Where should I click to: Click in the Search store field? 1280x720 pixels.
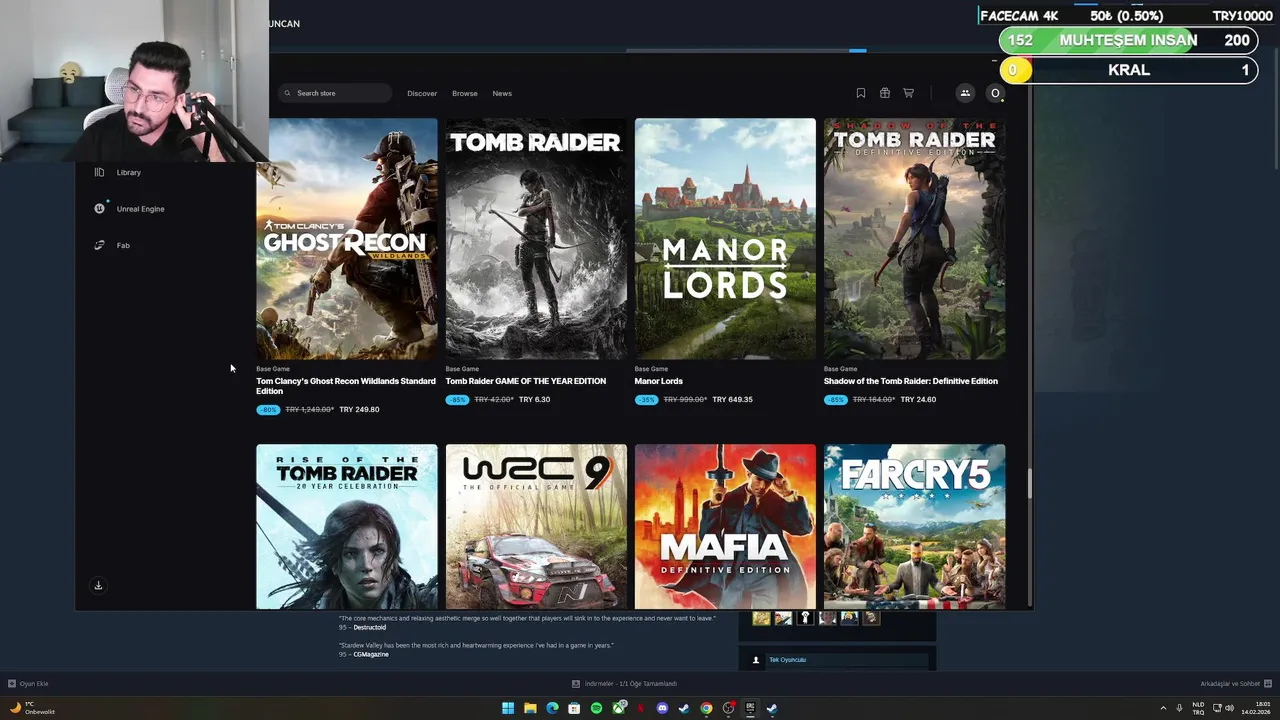[335, 93]
